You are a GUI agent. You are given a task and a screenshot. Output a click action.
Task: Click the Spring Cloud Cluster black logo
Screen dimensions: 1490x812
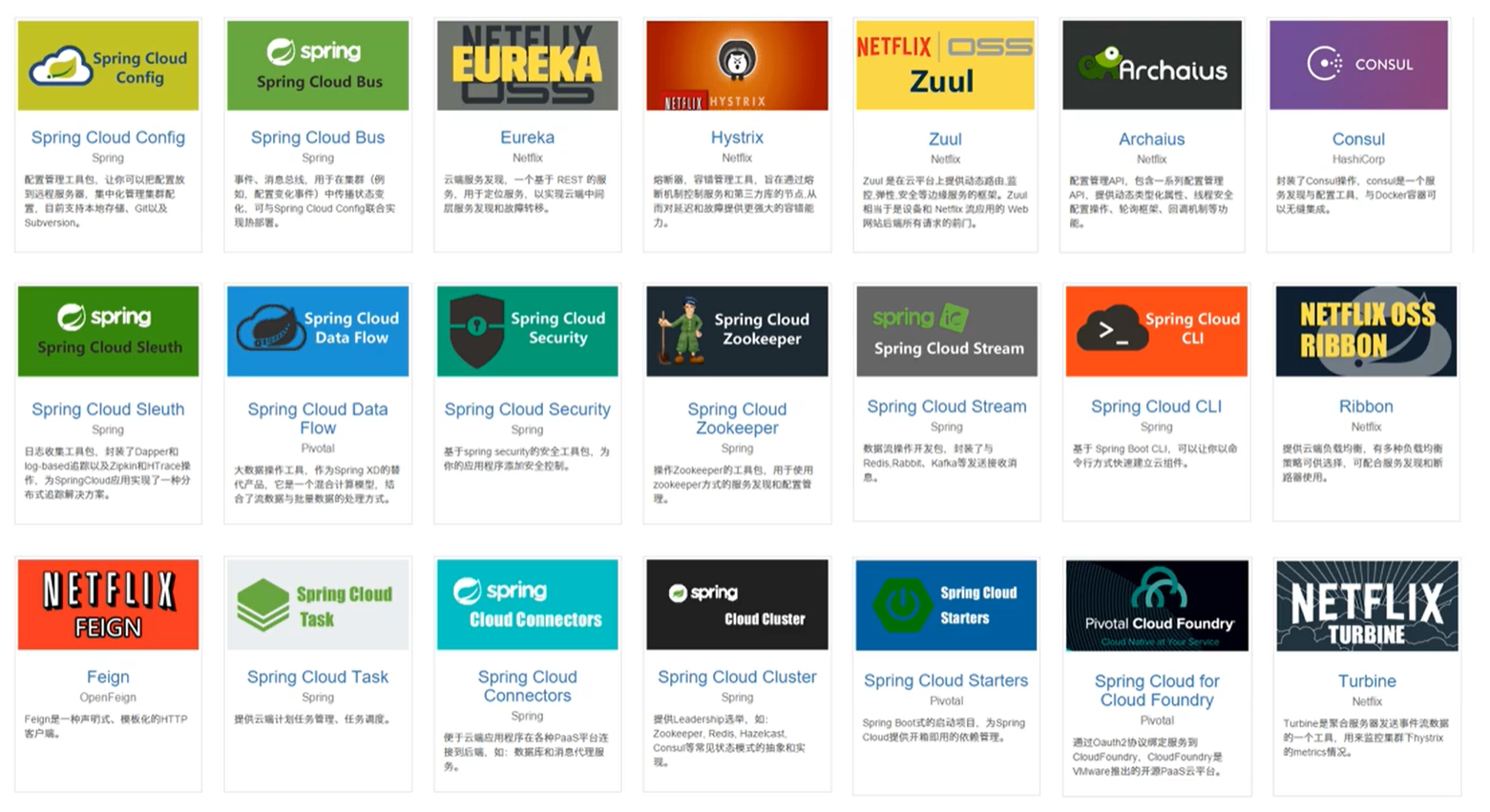[x=737, y=605]
